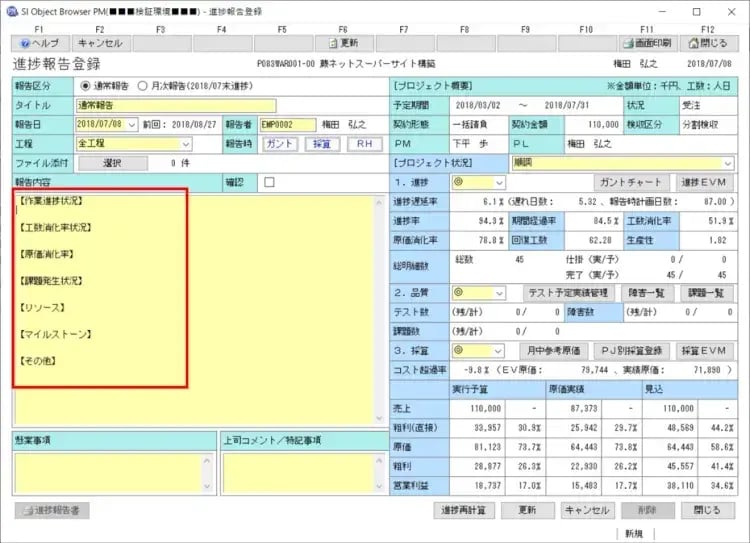Open the プロジェクト状況 dropdown
Image resolution: width=750 pixels, height=543 pixels.
(727, 163)
